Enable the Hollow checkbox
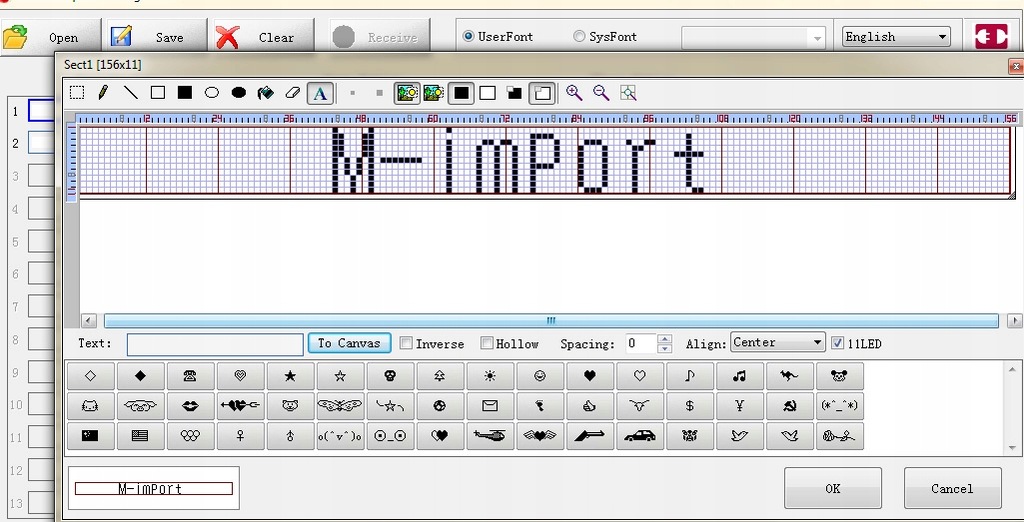 pos(487,343)
